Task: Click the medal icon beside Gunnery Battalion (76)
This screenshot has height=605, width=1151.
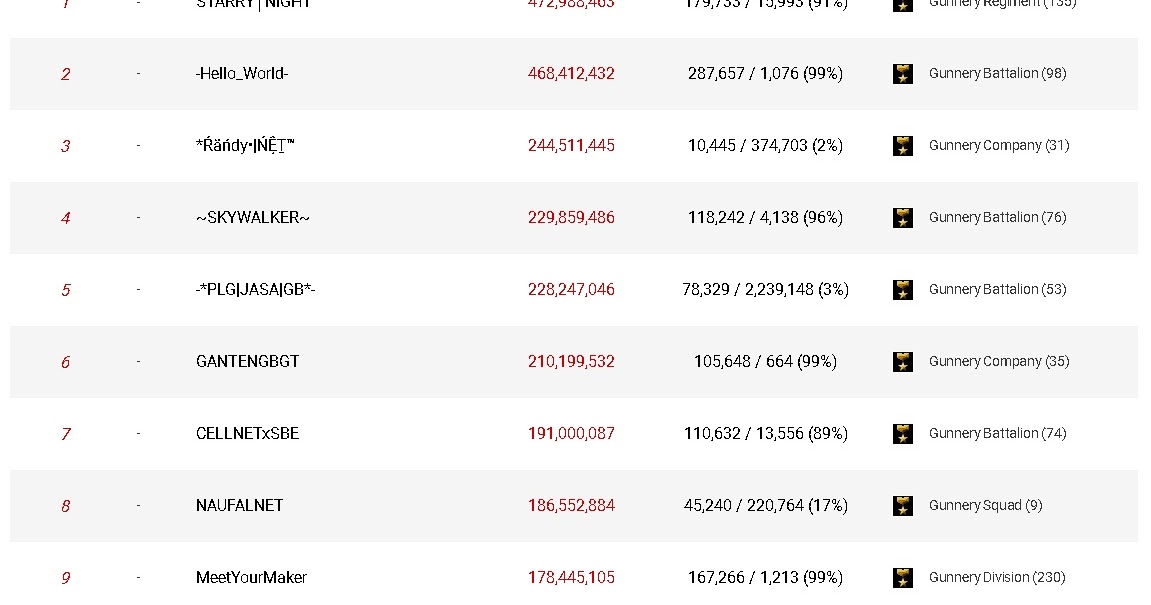Action: click(x=902, y=218)
